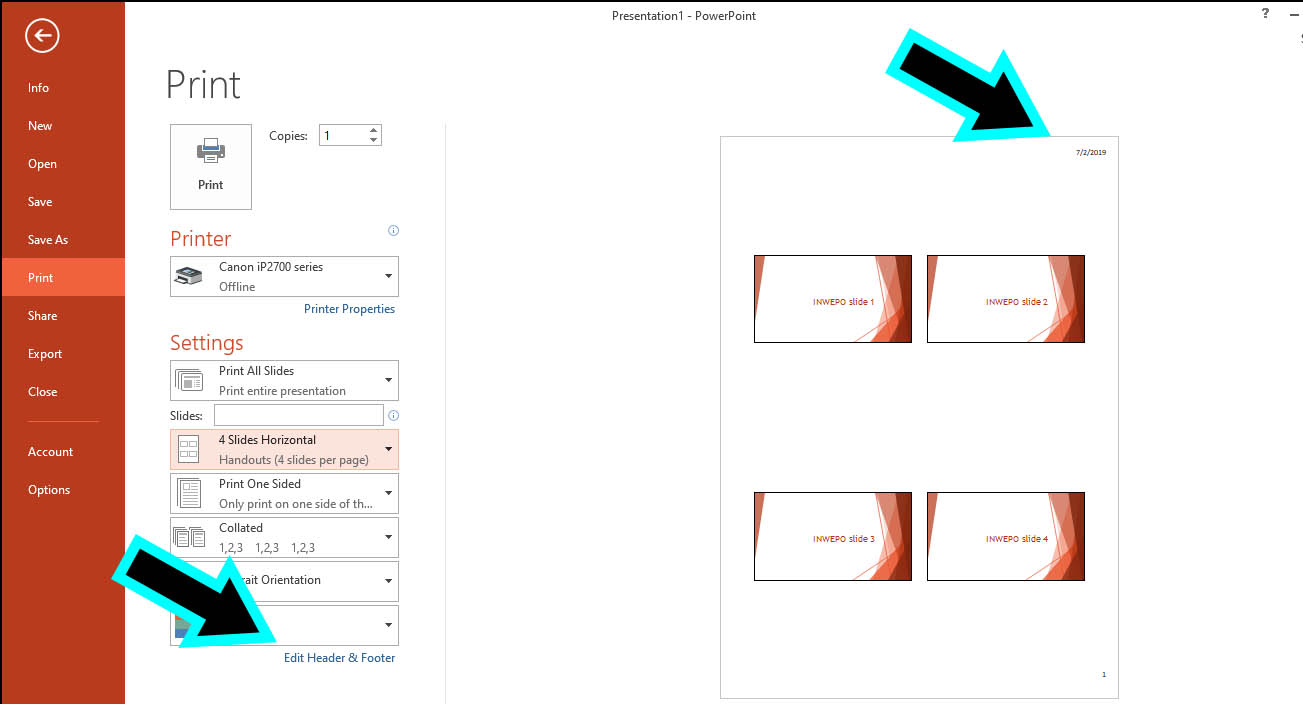Click the Slides range input field
The height and width of the screenshot is (704, 1303).
coord(298,415)
